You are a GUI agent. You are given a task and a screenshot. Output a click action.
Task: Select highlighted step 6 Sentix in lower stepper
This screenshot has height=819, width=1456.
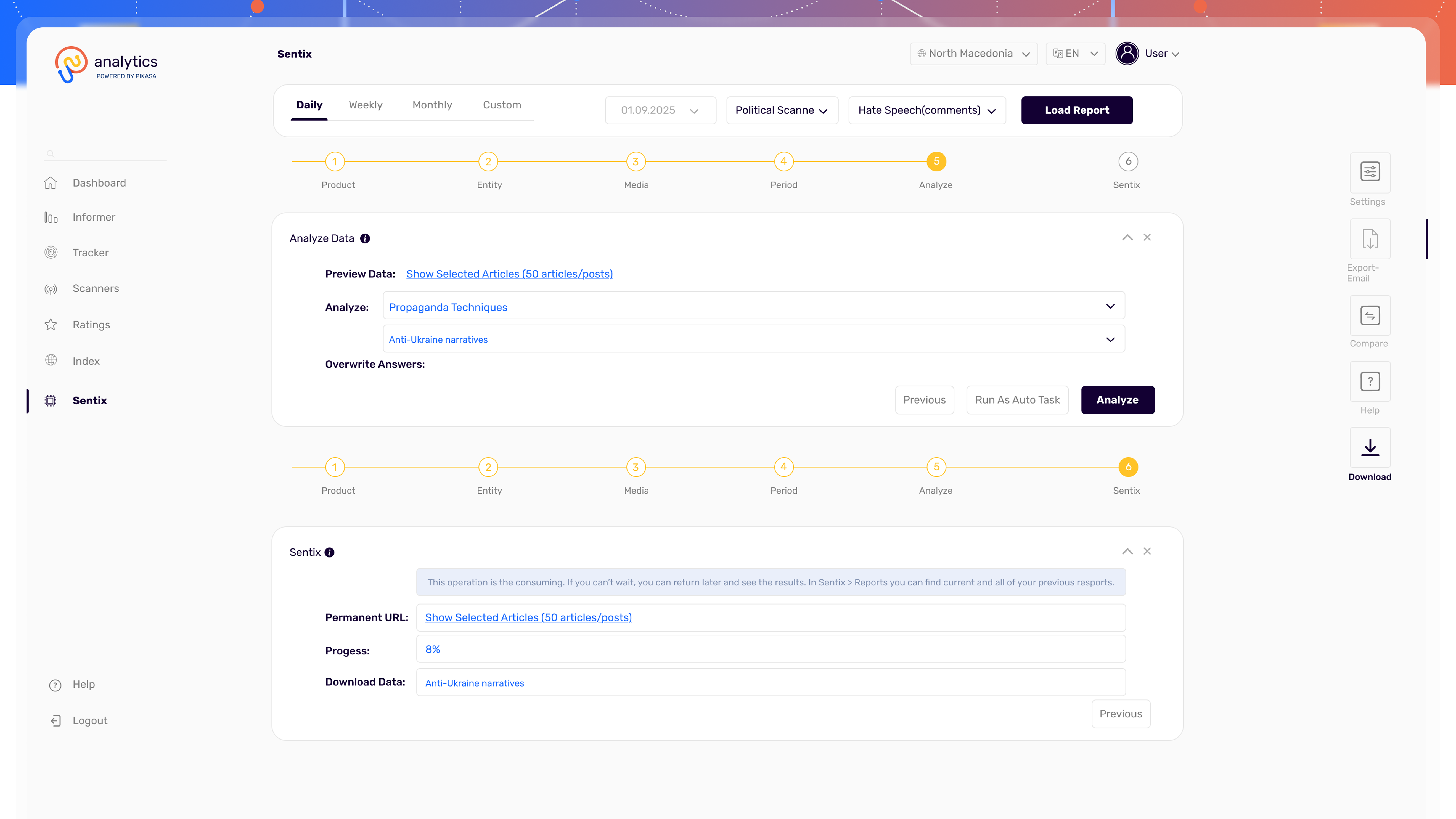pyautogui.click(x=1128, y=467)
